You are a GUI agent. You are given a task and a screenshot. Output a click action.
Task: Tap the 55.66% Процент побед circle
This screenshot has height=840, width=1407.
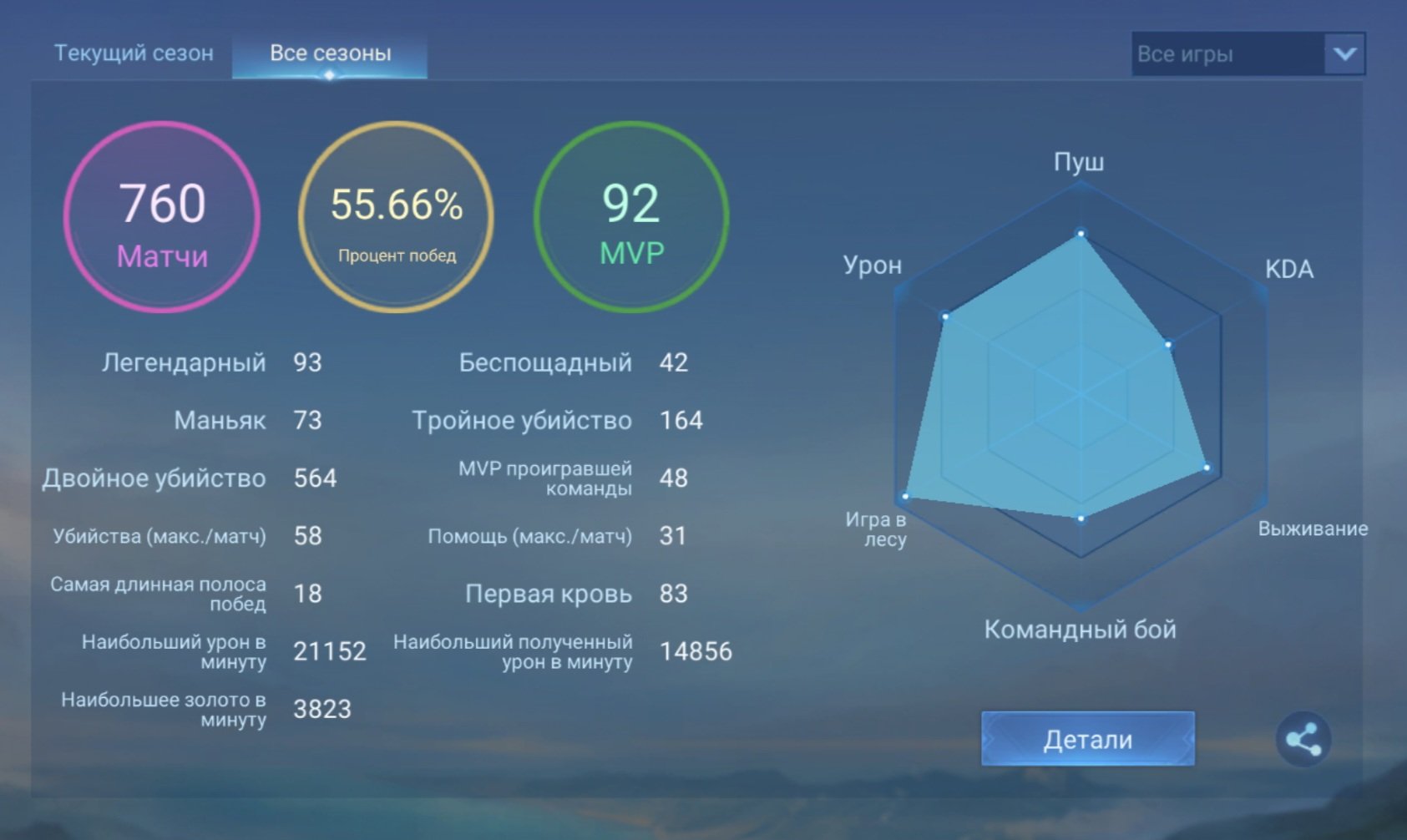pos(397,217)
